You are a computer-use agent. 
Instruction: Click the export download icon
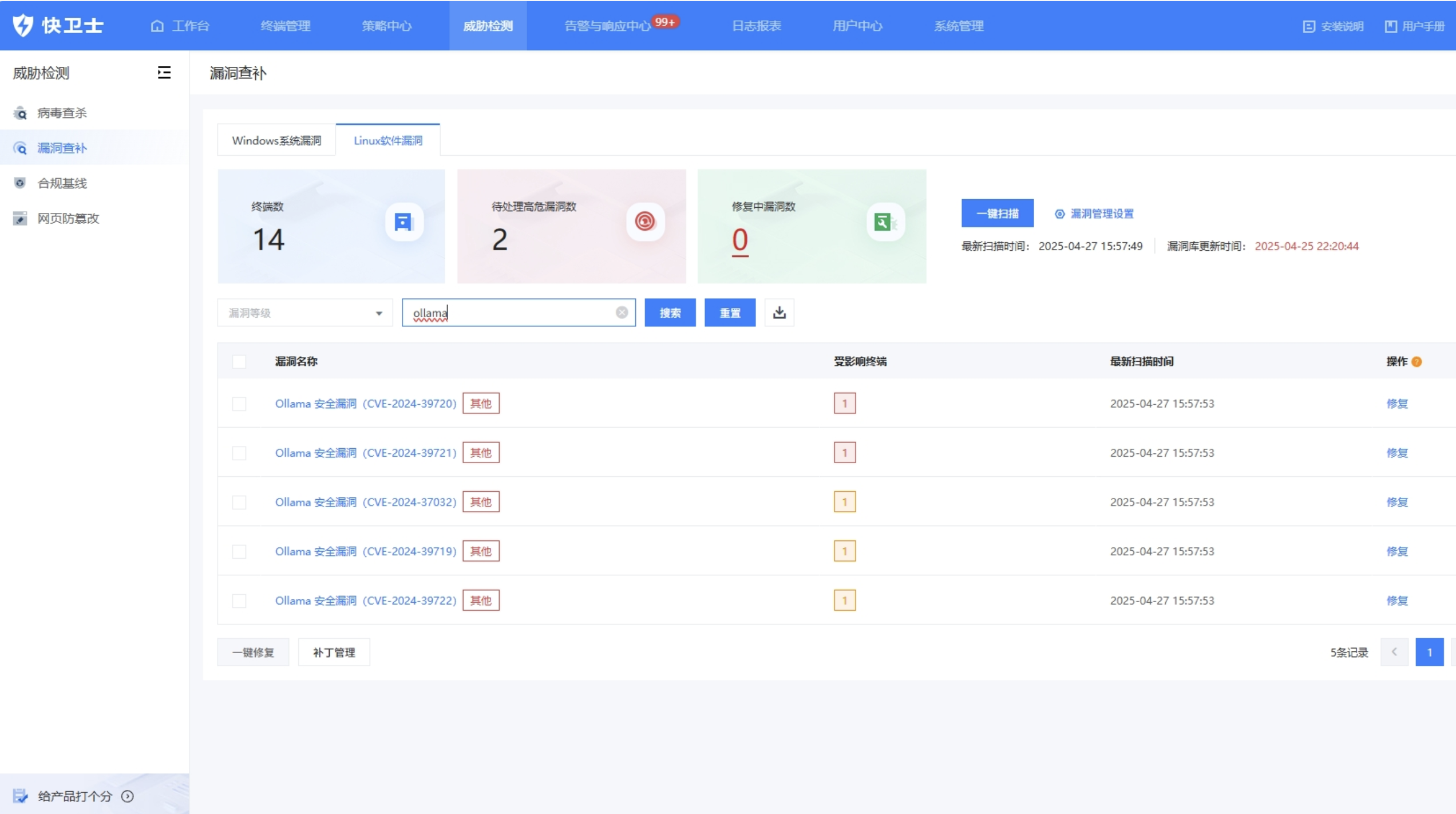779,313
